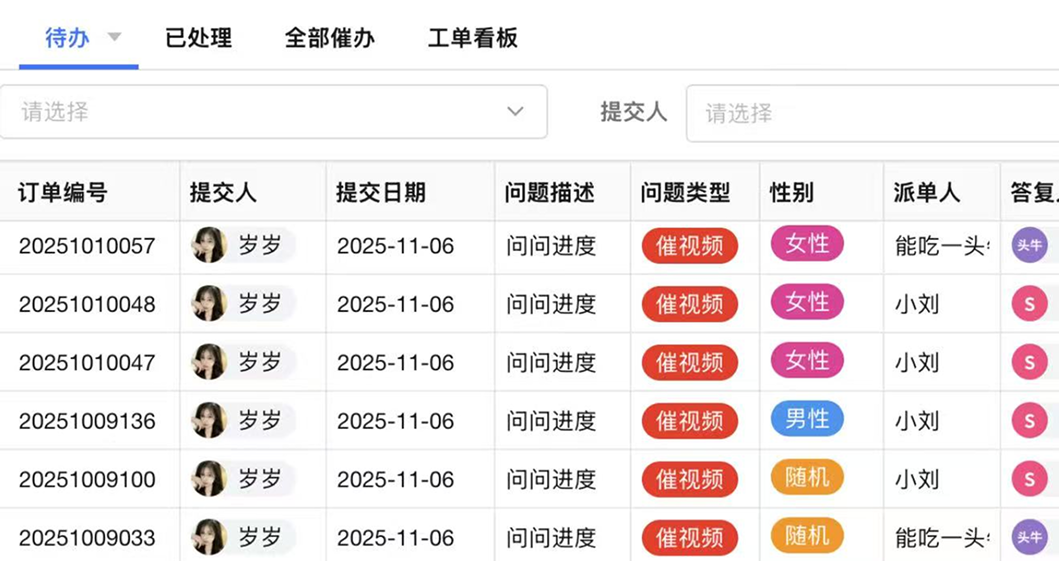Viewport: 1059px width, 561px height.
Task: Click 问问进度 description in row 20251010057
Action: point(551,246)
